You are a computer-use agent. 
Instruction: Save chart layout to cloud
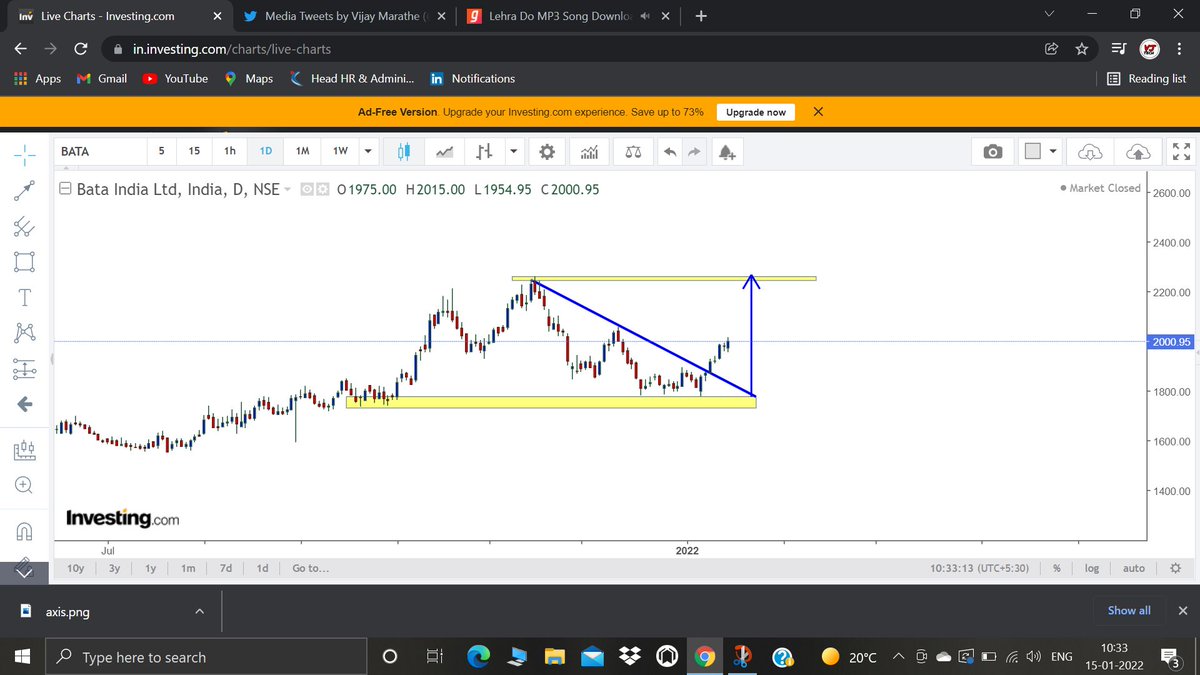[x=1138, y=151]
